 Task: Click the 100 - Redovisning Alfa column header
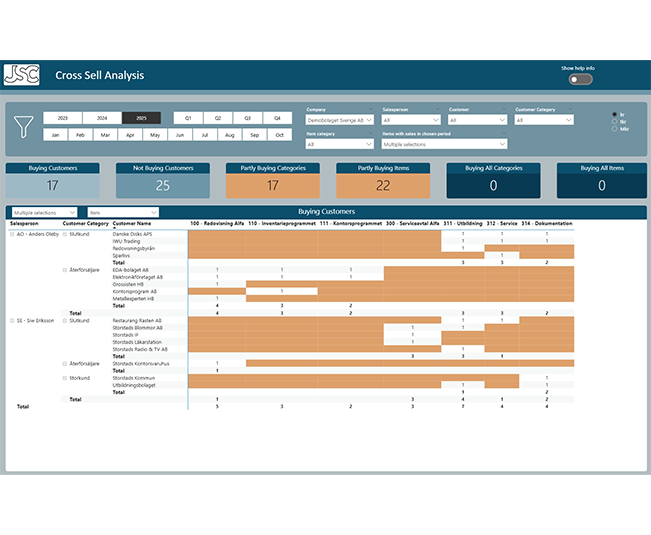pos(217,223)
